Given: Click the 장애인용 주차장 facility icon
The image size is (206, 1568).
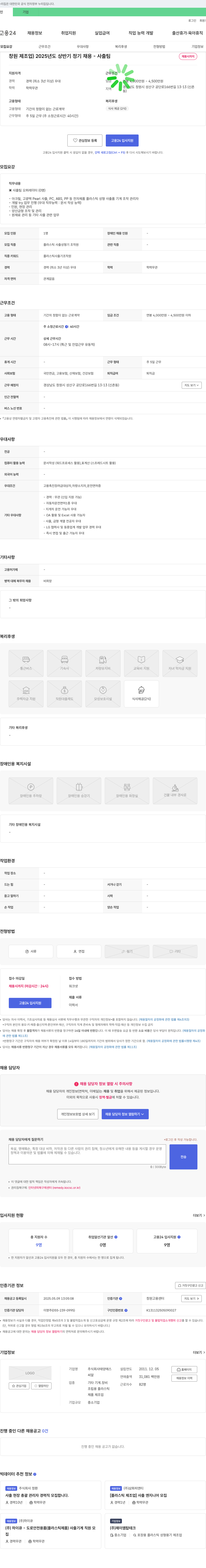Looking at the screenshot, I should 31,791.
